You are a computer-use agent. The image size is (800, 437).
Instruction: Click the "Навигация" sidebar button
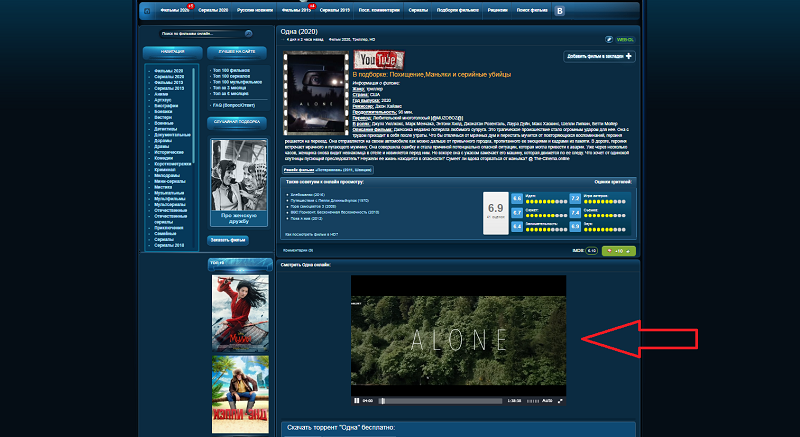[172, 53]
